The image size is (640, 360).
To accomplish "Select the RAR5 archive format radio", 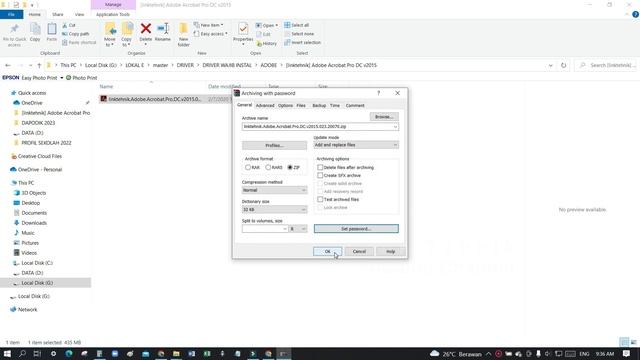I will [x=268, y=167].
